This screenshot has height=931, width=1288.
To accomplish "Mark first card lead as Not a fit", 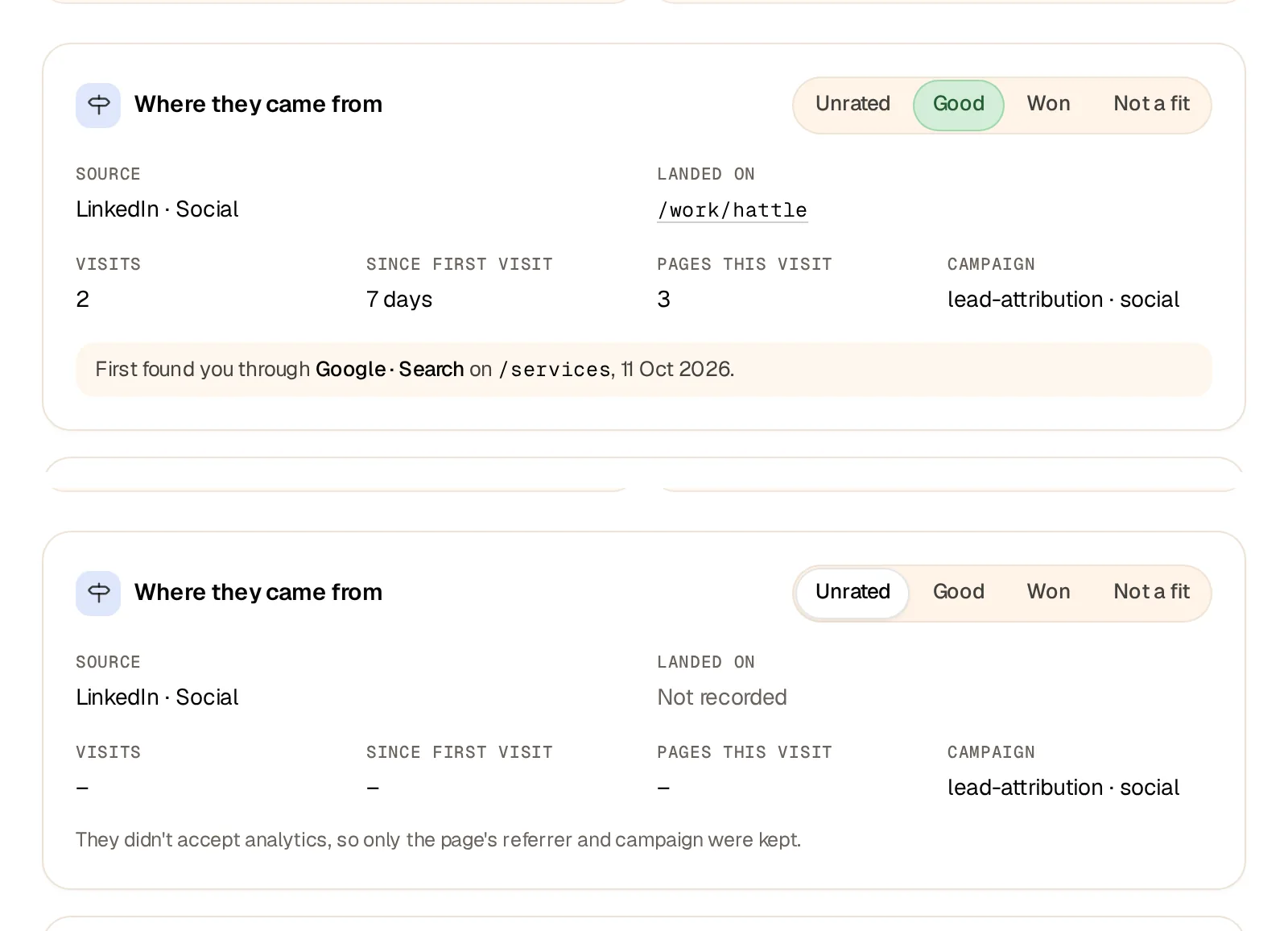I will coord(1151,105).
